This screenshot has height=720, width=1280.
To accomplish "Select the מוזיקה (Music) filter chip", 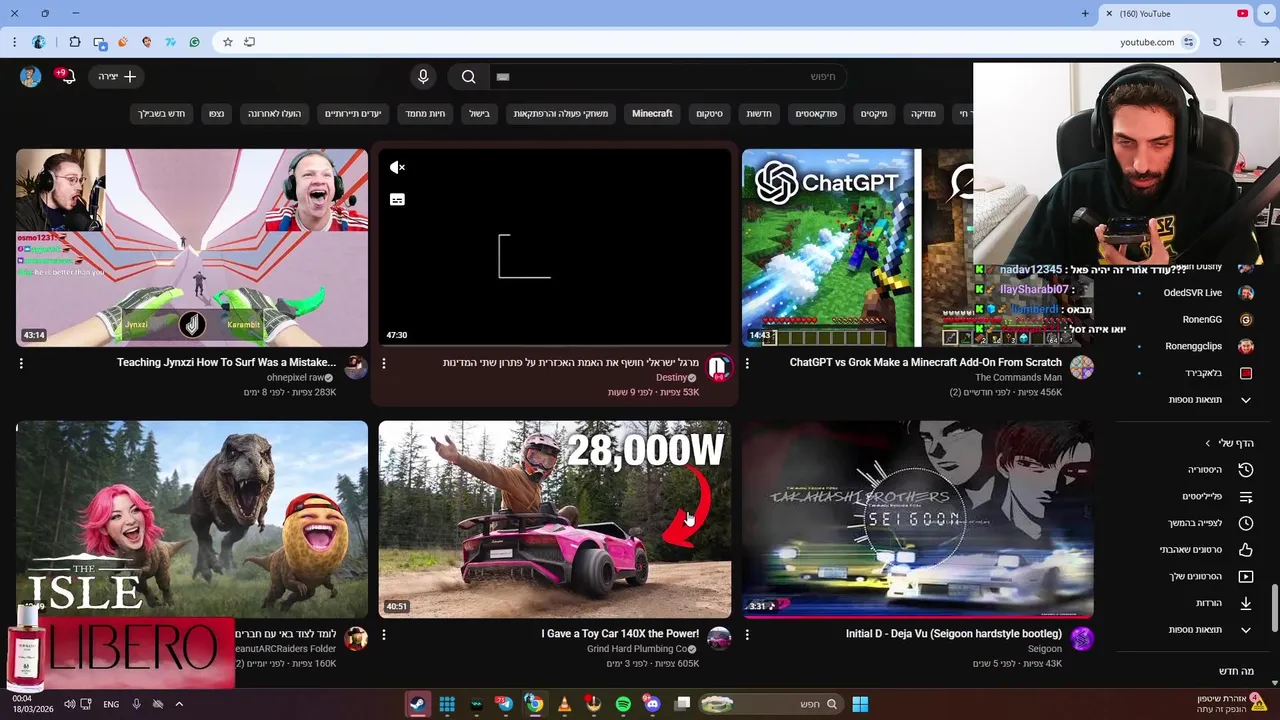I will 923,114.
